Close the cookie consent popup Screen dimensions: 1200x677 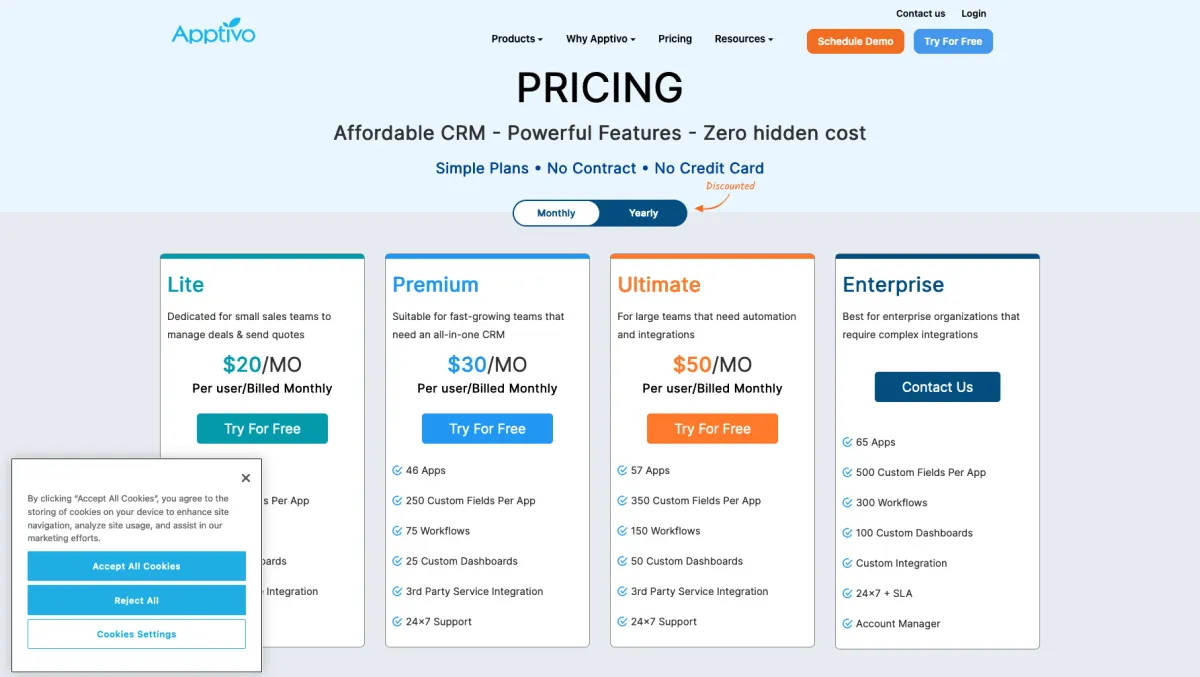tap(246, 478)
